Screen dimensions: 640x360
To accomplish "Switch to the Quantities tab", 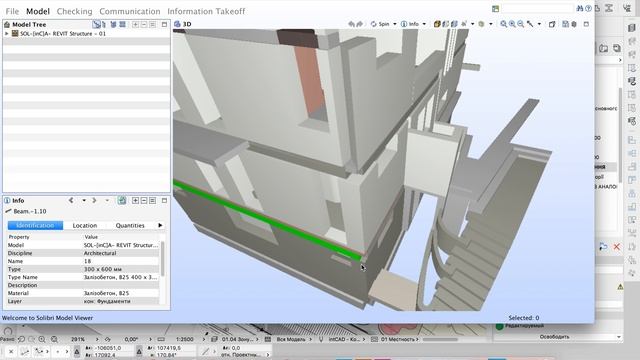I will pyautogui.click(x=130, y=225).
